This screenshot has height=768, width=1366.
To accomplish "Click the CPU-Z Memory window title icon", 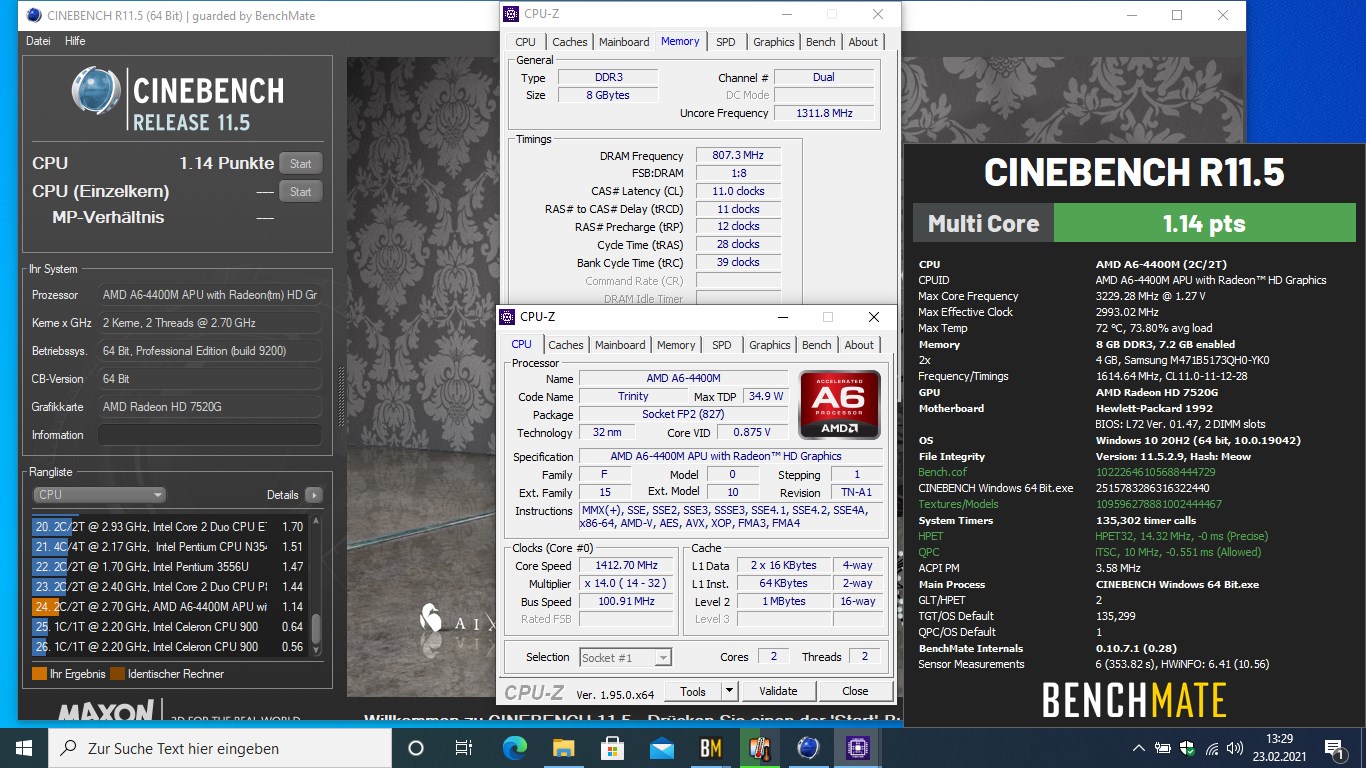I will [x=511, y=14].
